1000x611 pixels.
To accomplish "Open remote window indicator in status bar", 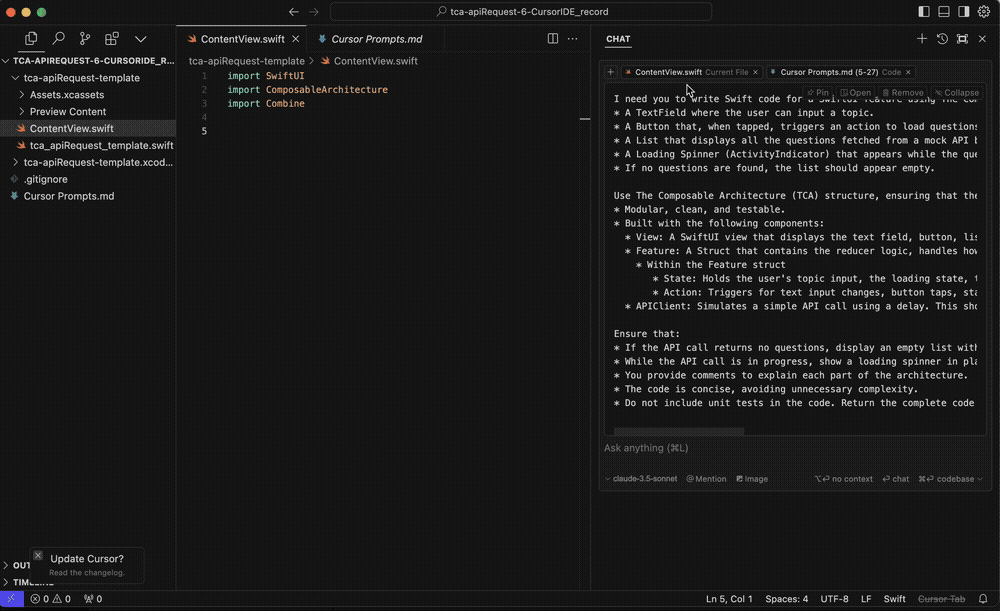I will click(11, 599).
